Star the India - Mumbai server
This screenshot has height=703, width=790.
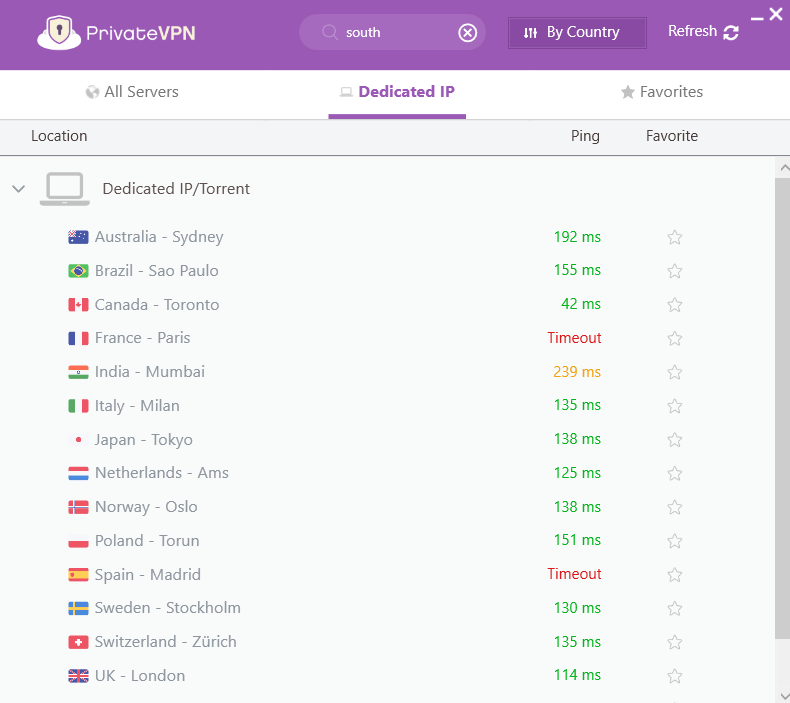pyautogui.click(x=675, y=372)
